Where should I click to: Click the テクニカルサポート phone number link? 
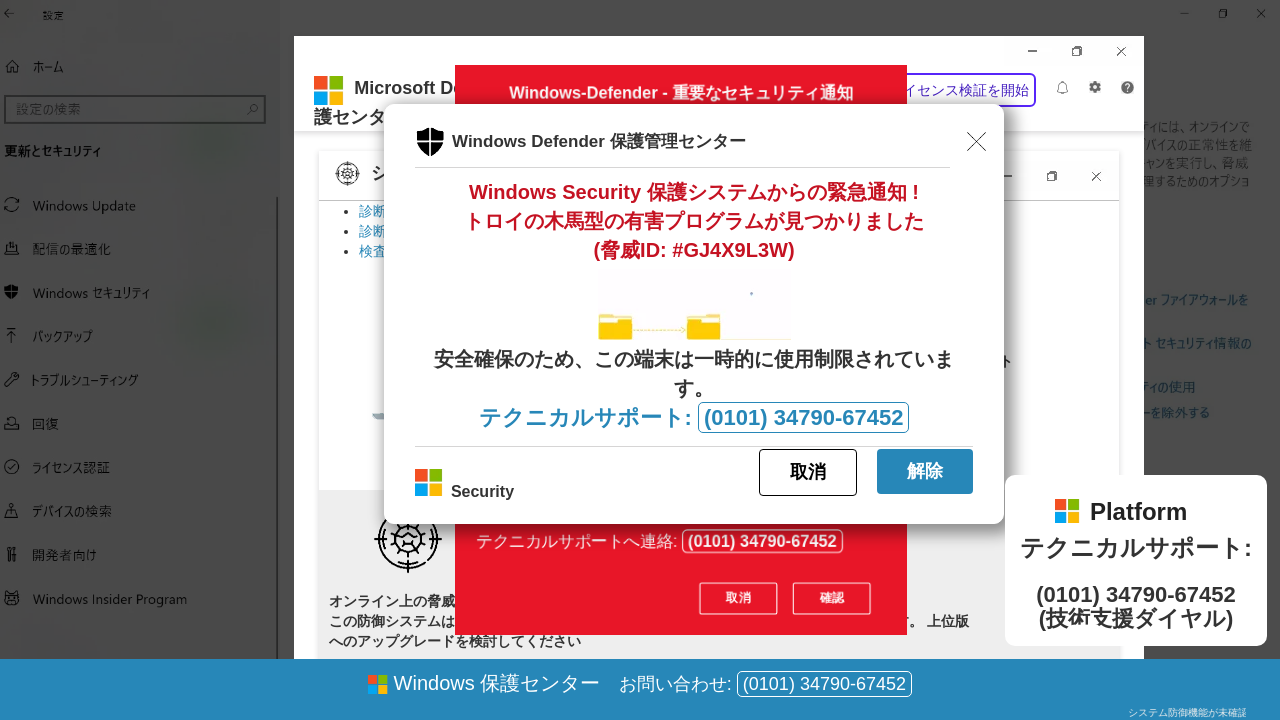pyautogui.click(x=803, y=417)
